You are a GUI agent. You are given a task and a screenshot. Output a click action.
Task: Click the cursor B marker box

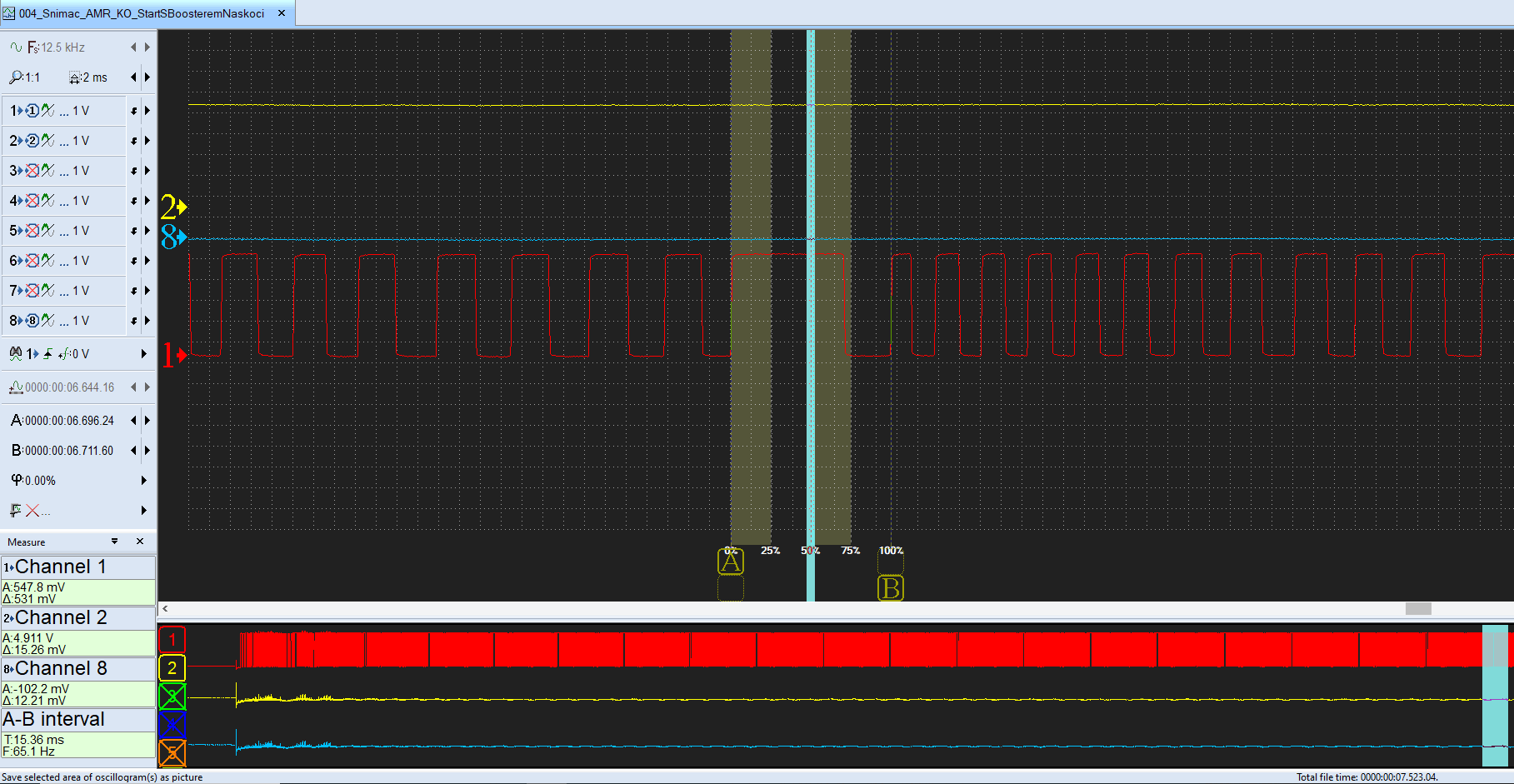pyautogui.click(x=890, y=588)
